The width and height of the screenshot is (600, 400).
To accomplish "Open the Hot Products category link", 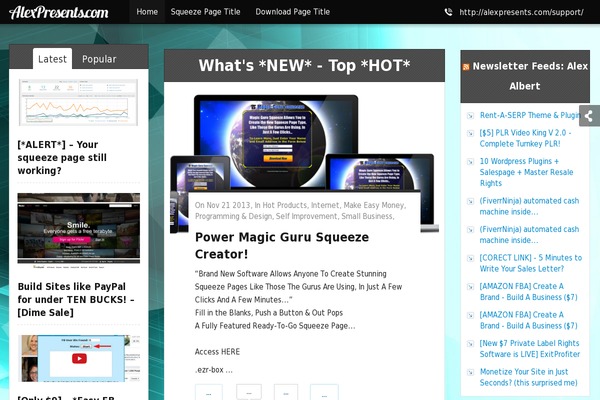I will [284, 205].
